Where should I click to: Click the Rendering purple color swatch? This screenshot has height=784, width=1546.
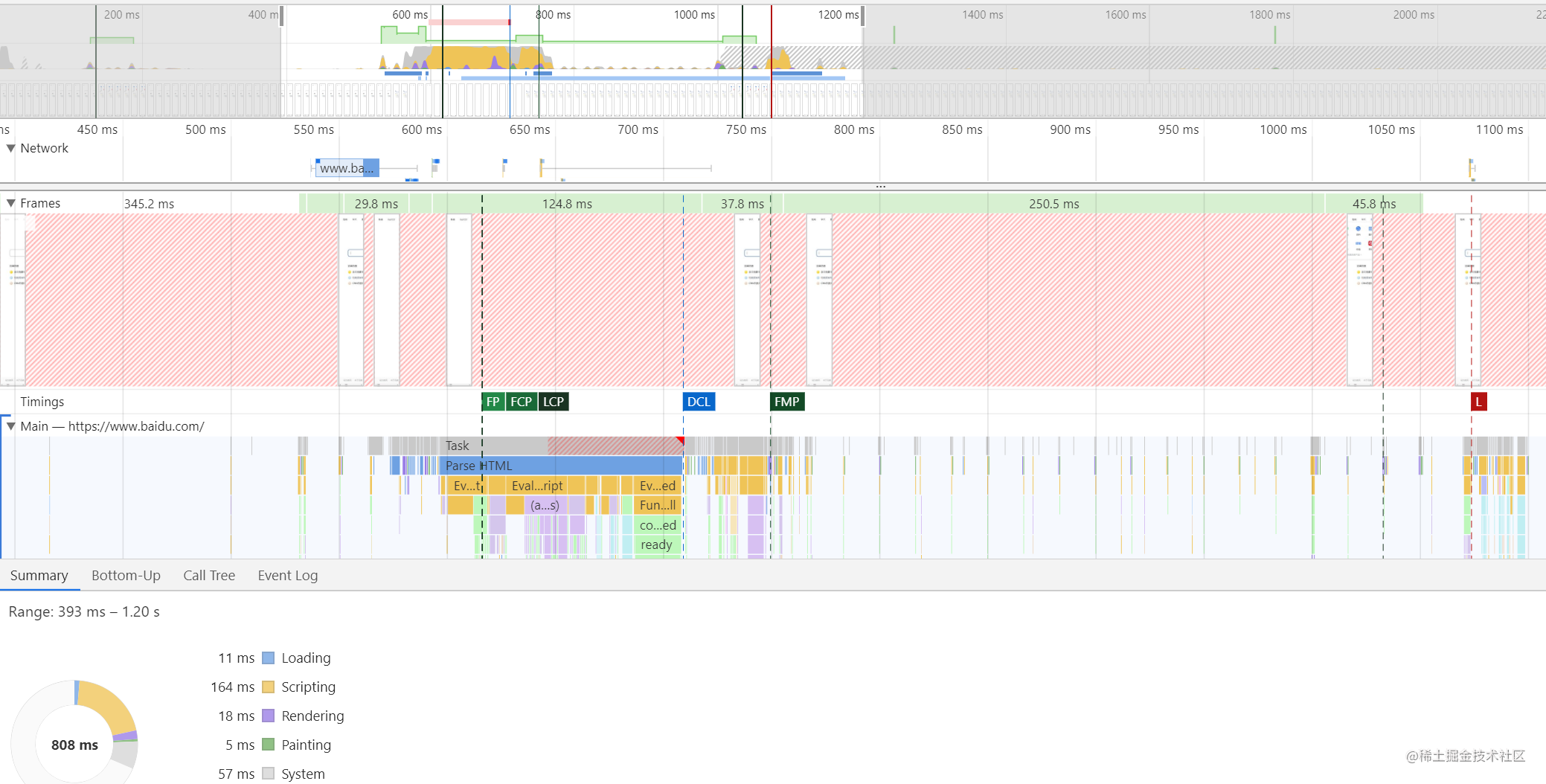(x=269, y=716)
